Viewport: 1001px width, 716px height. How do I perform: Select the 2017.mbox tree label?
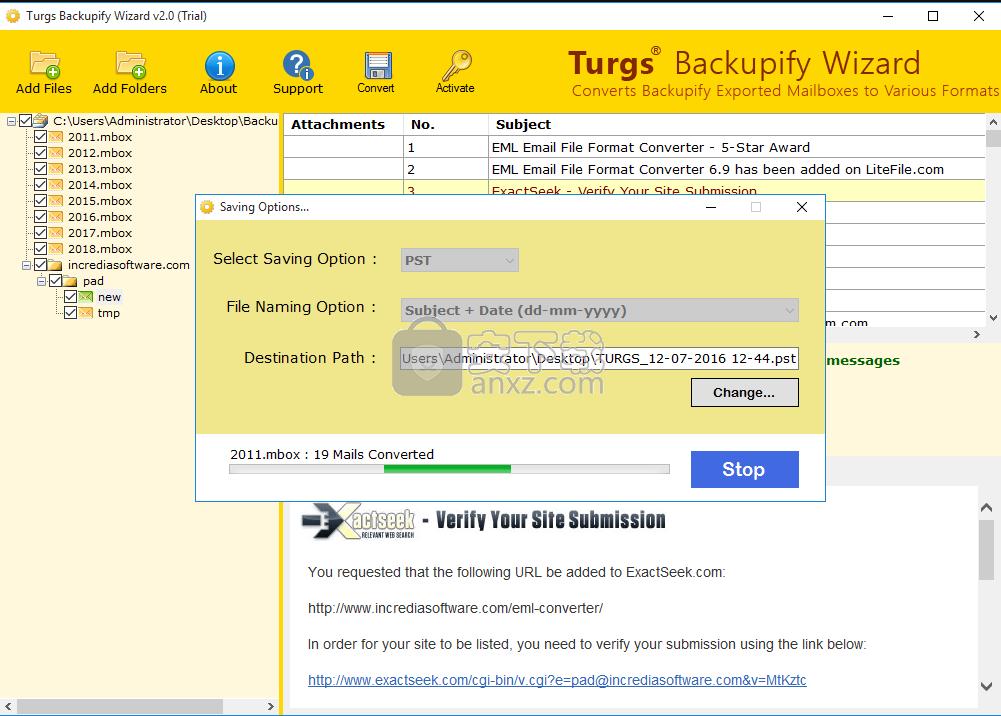100,233
